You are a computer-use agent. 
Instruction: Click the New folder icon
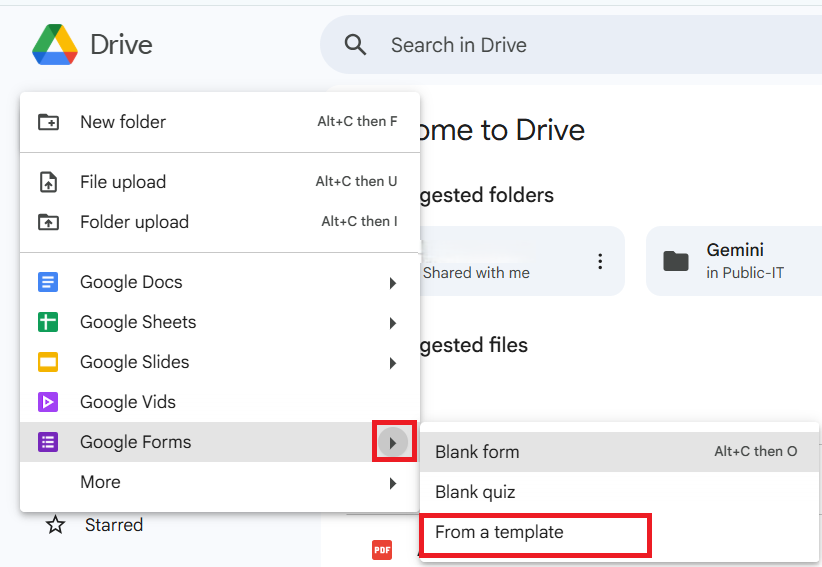(48, 122)
